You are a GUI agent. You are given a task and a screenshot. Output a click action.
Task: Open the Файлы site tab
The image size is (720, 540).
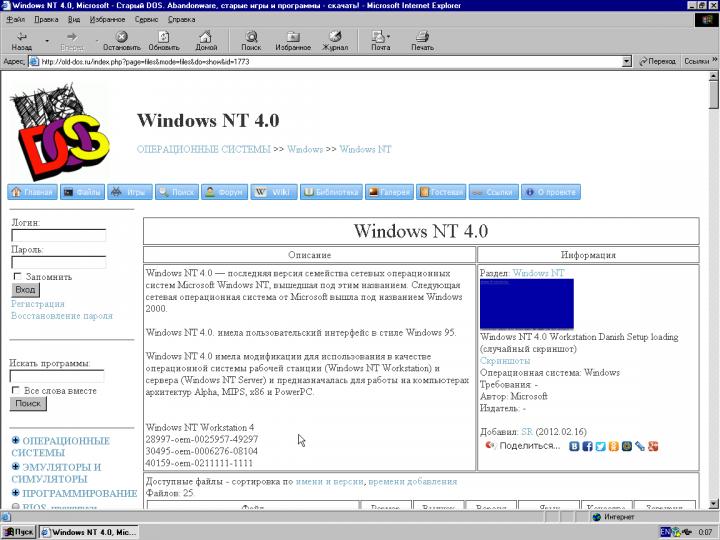pyautogui.click(x=83, y=192)
